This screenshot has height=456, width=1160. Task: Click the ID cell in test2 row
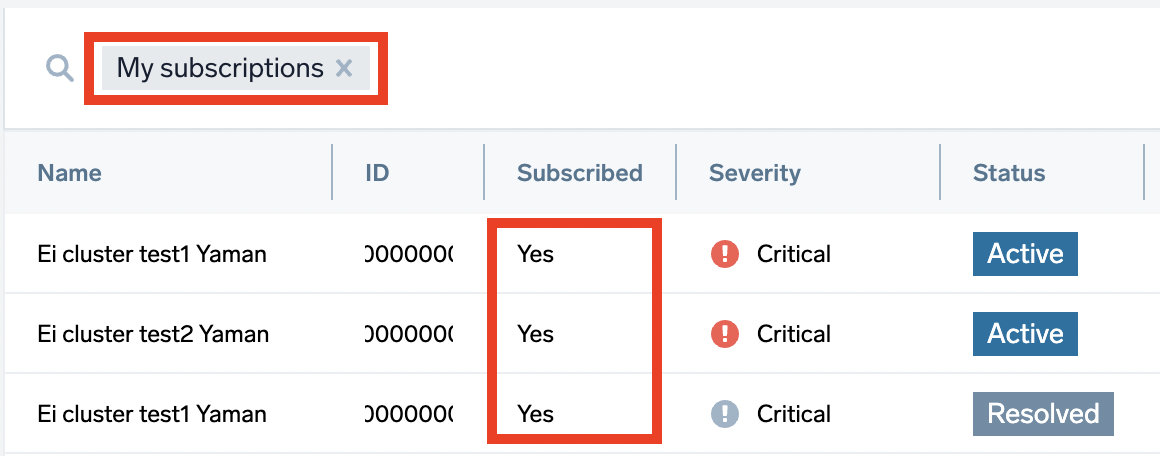click(x=410, y=334)
